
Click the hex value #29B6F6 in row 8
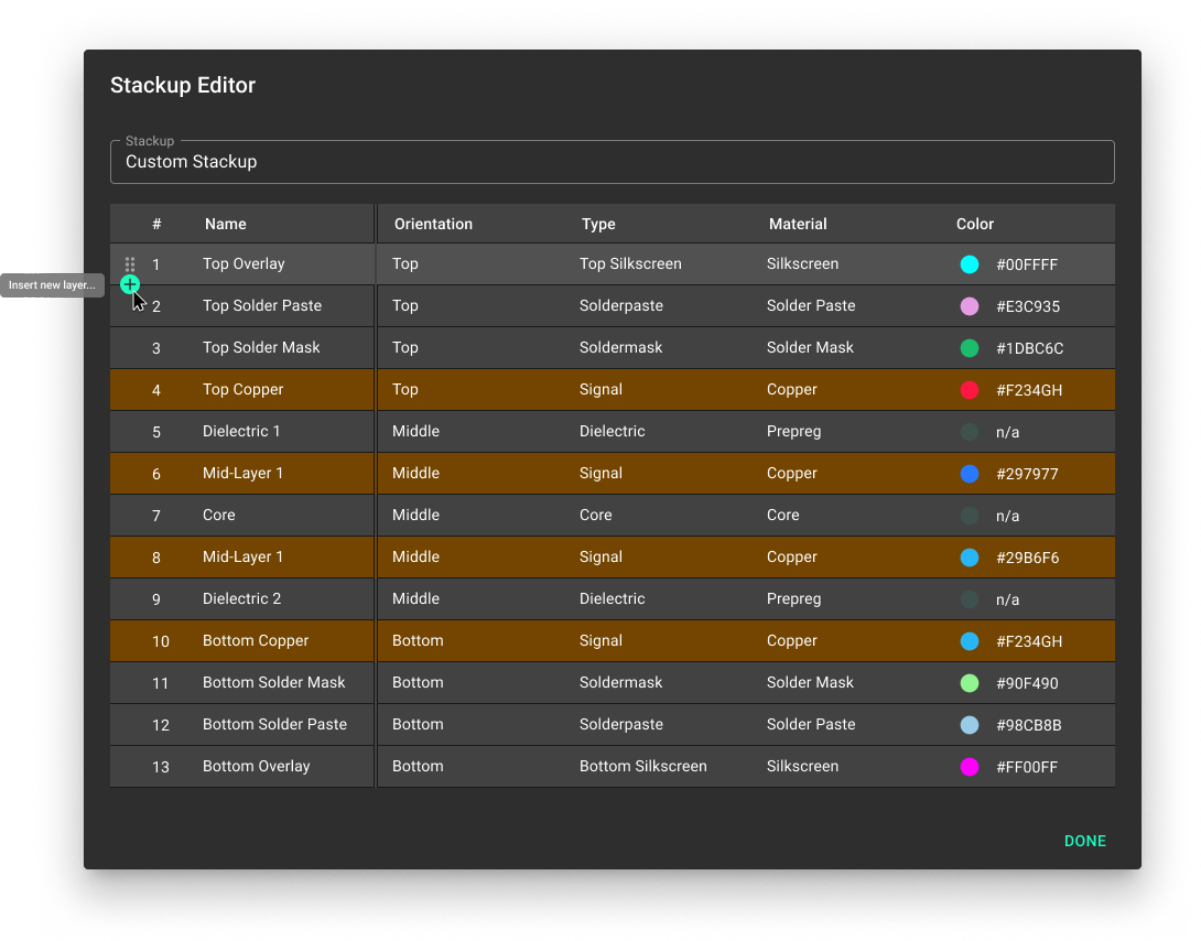(x=1027, y=558)
